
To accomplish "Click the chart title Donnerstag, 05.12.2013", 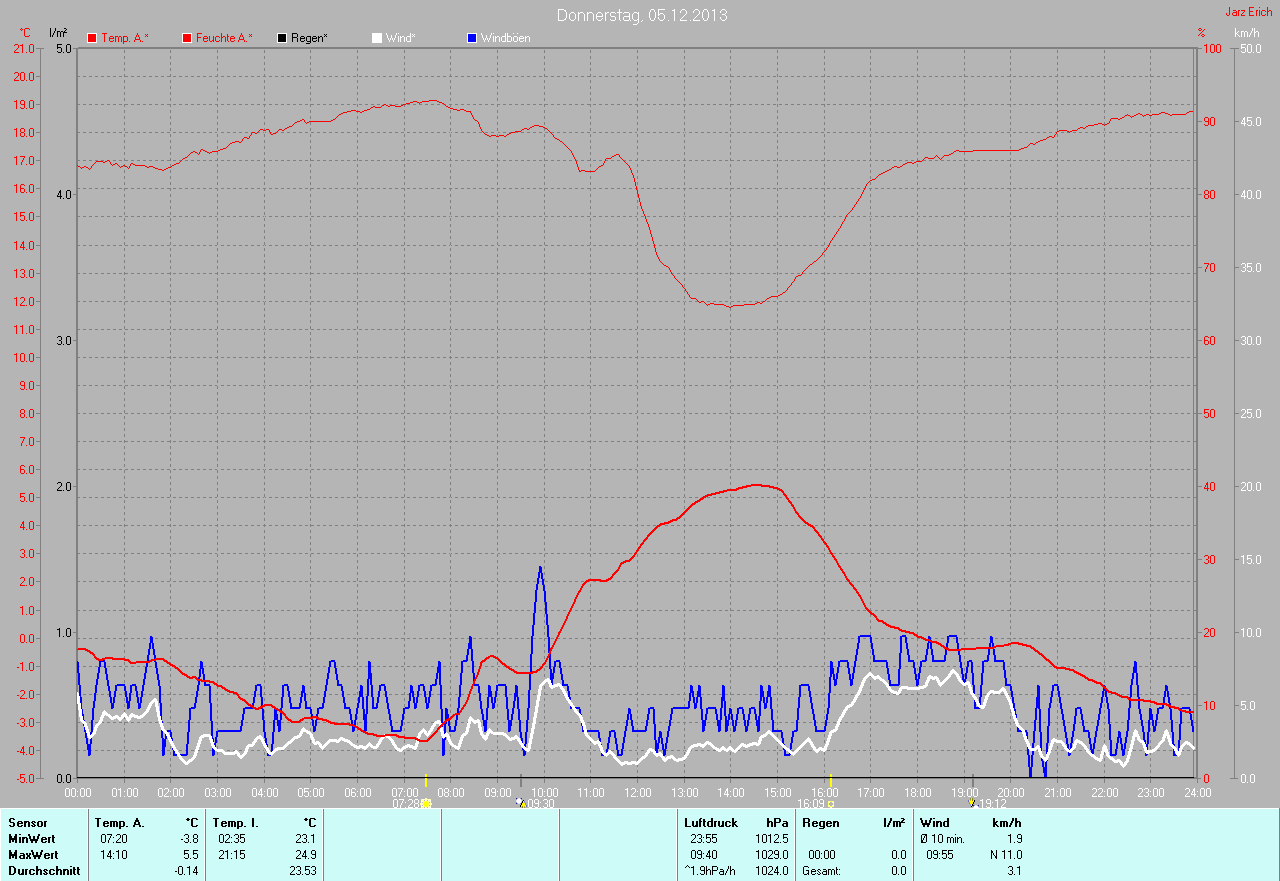I will [641, 15].
